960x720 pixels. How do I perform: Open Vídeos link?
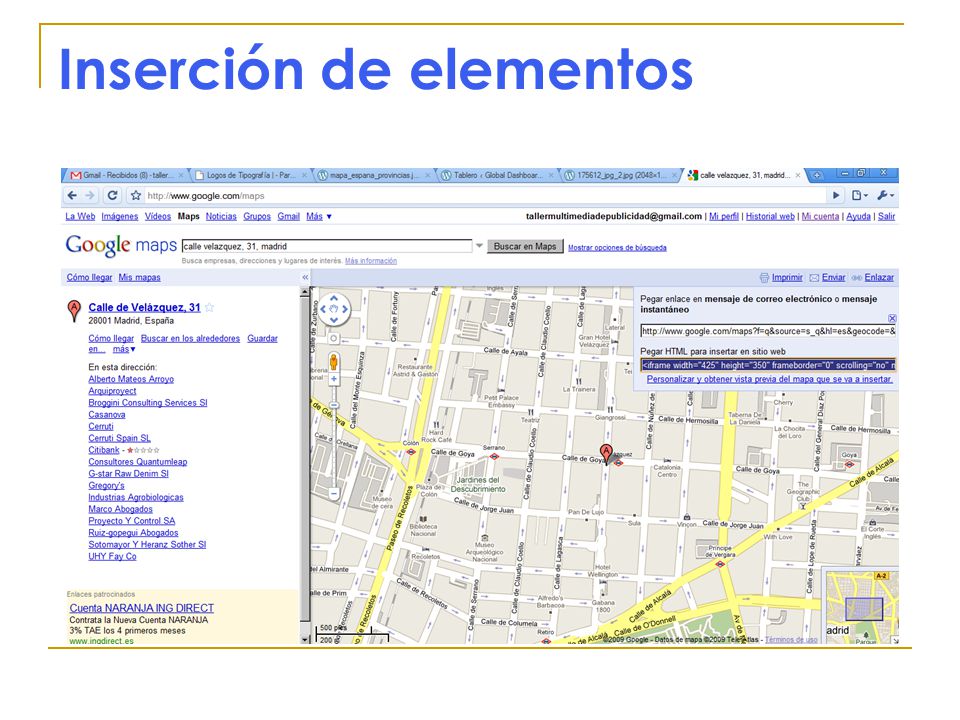click(158, 217)
